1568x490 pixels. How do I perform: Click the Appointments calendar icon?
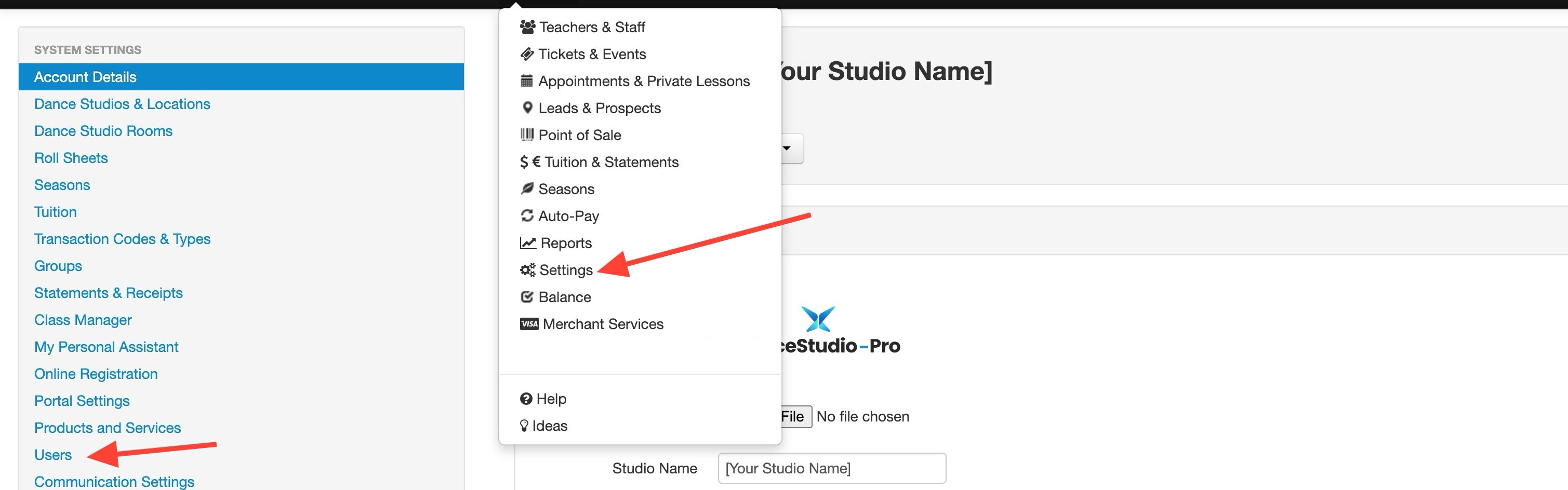point(527,81)
